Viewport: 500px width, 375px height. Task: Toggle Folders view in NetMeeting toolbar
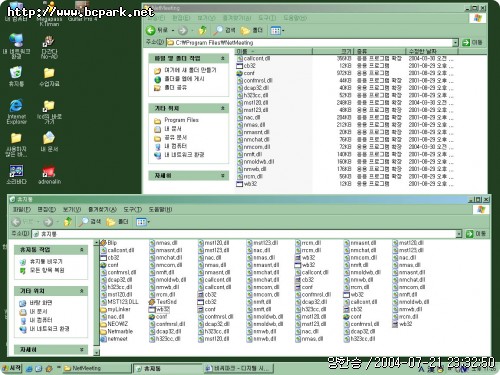point(251,31)
